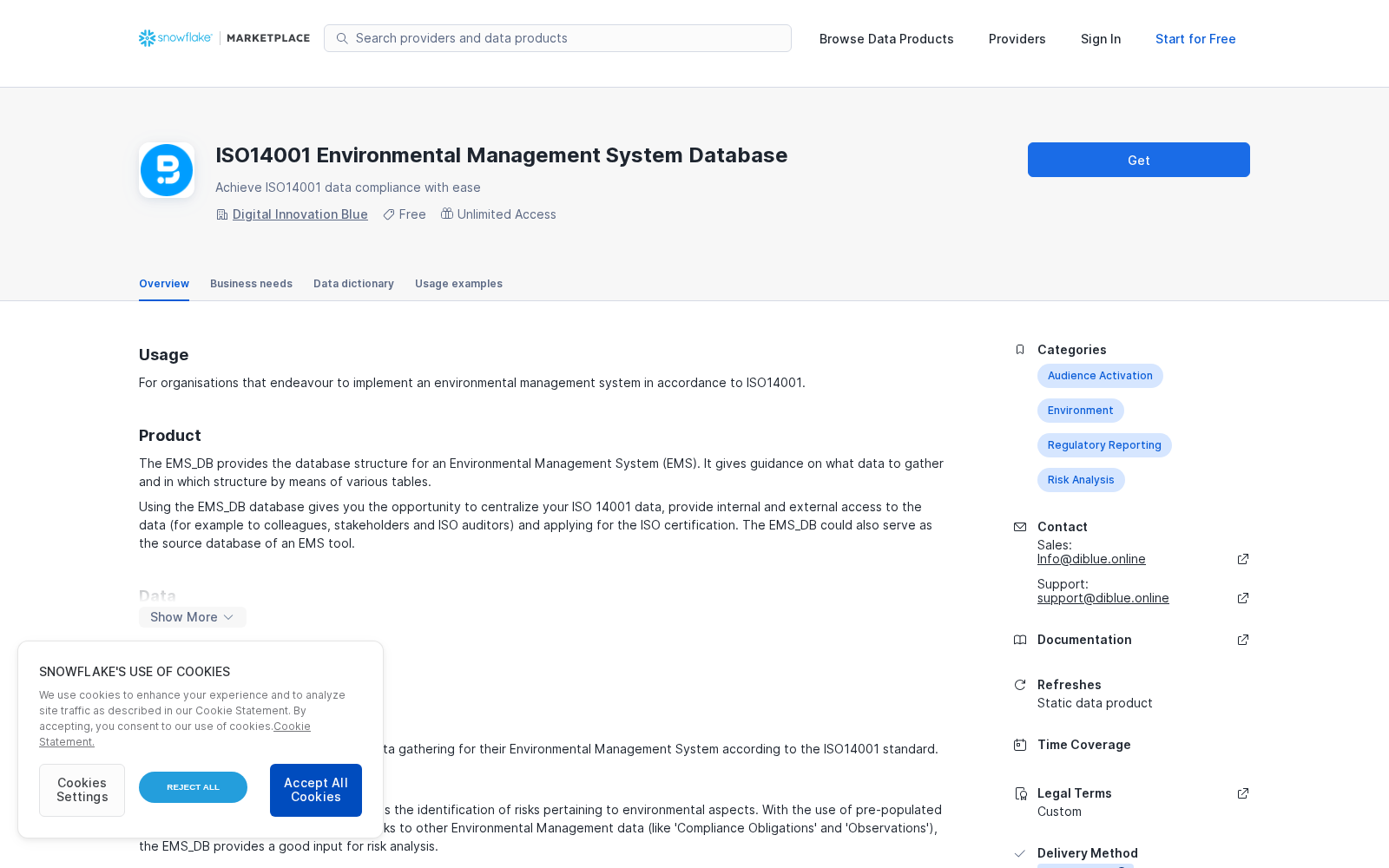The width and height of the screenshot is (1389, 868).
Task: Click the Categories bookmark icon
Action: (1020, 350)
